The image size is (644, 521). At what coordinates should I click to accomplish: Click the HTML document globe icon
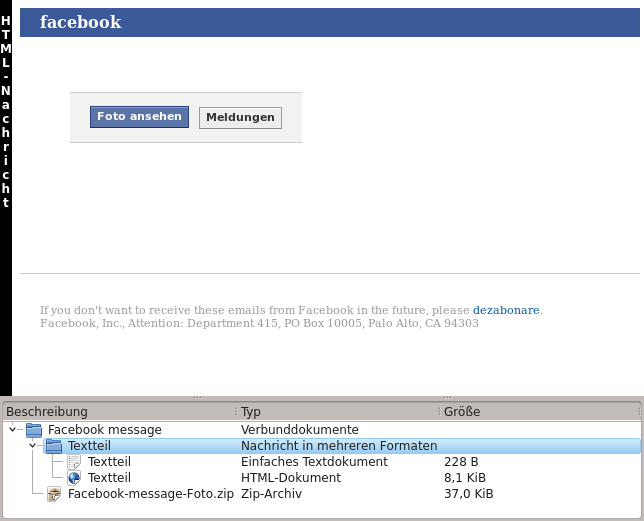[74, 478]
